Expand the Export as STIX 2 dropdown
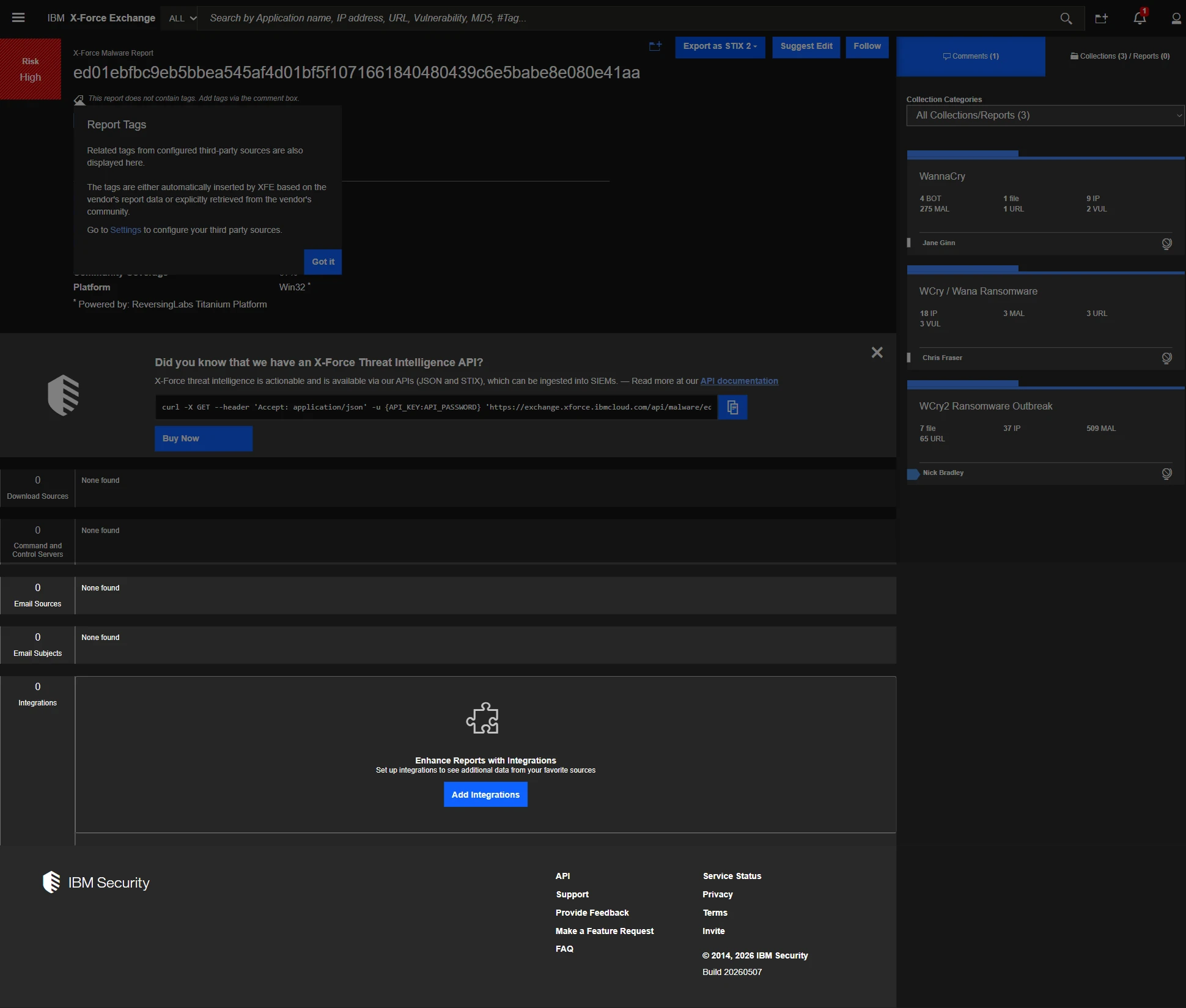Viewport: 1186px width, 1008px height. coord(720,46)
